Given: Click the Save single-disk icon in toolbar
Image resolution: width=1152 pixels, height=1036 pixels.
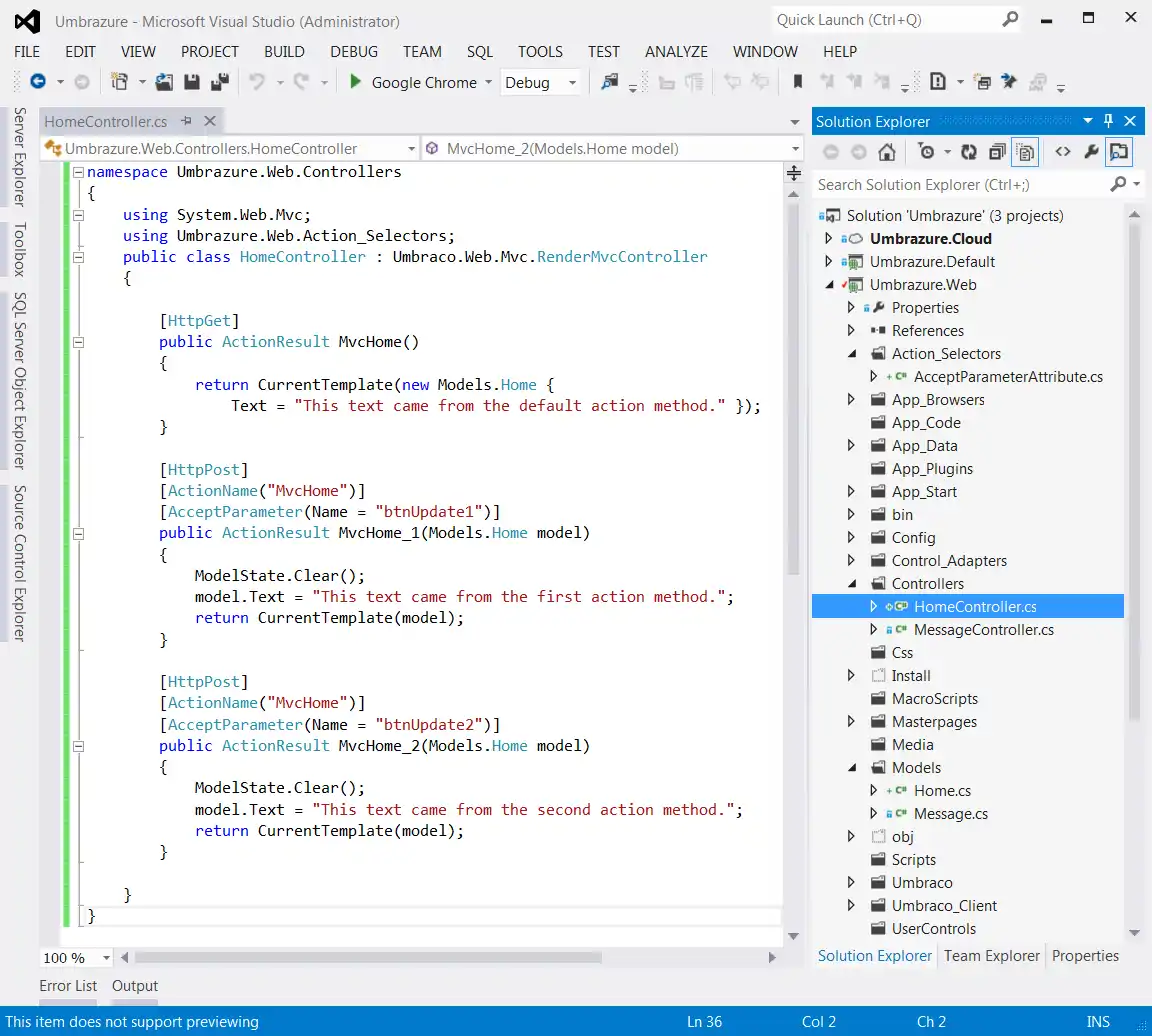Looking at the screenshot, I should [192, 82].
